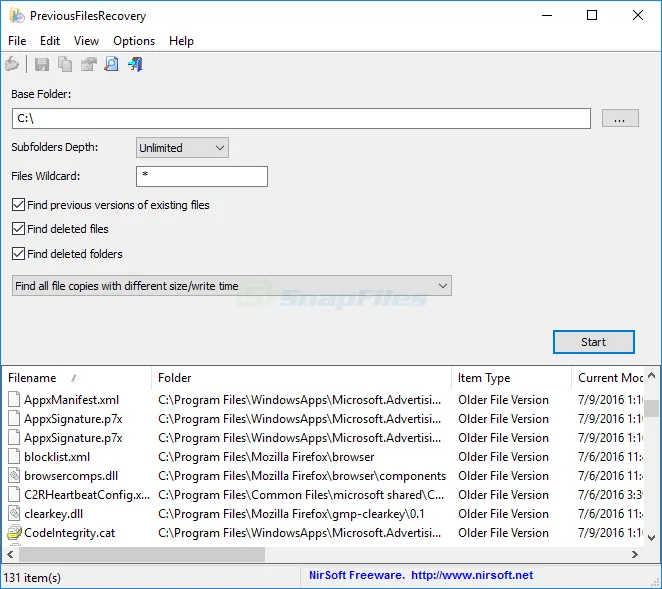Click folder path ending gmp-clearkey\0.1
The width and height of the screenshot is (662, 589).
pyautogui.click(x=291, y=514)
